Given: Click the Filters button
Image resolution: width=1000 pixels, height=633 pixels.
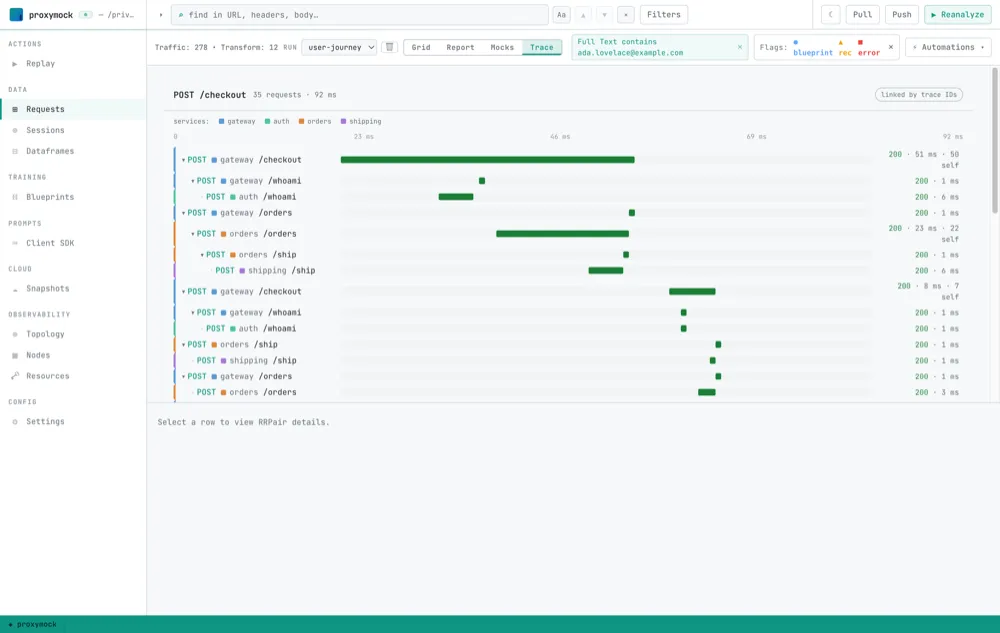Looking at the screenshot, I should click(663, 15).
